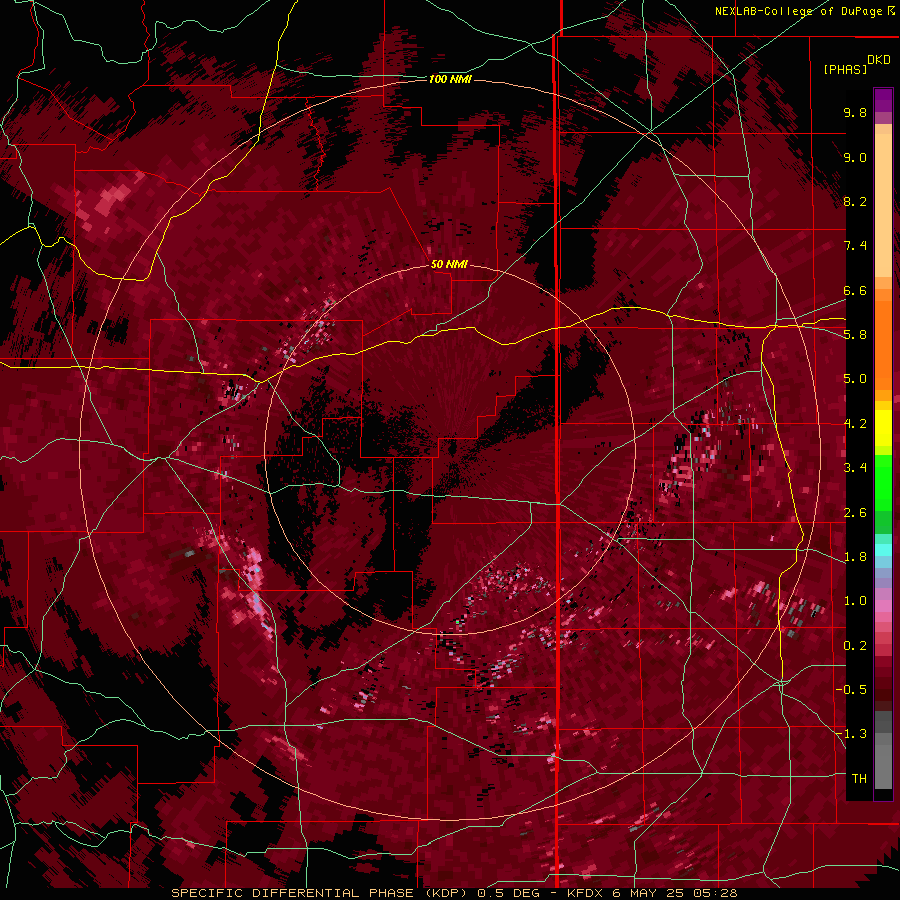Click the 6.6 scale value

pos(855,290)
